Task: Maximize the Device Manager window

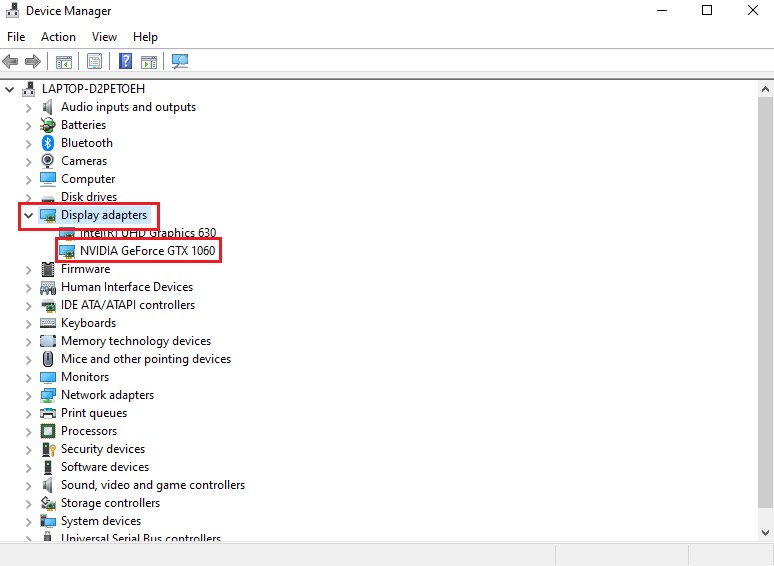Action: pyautogui.click(x=707, y=10)
